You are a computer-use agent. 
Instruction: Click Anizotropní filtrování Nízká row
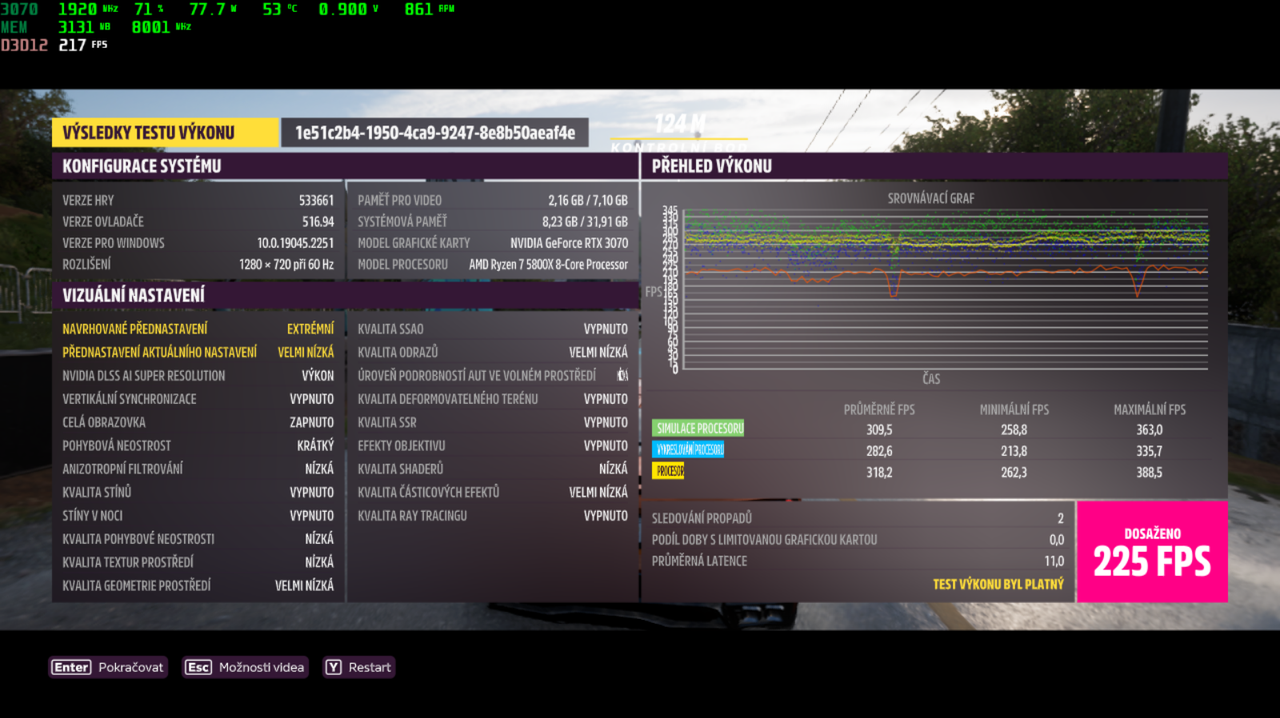pyautogui.click(x=198, y=469)
